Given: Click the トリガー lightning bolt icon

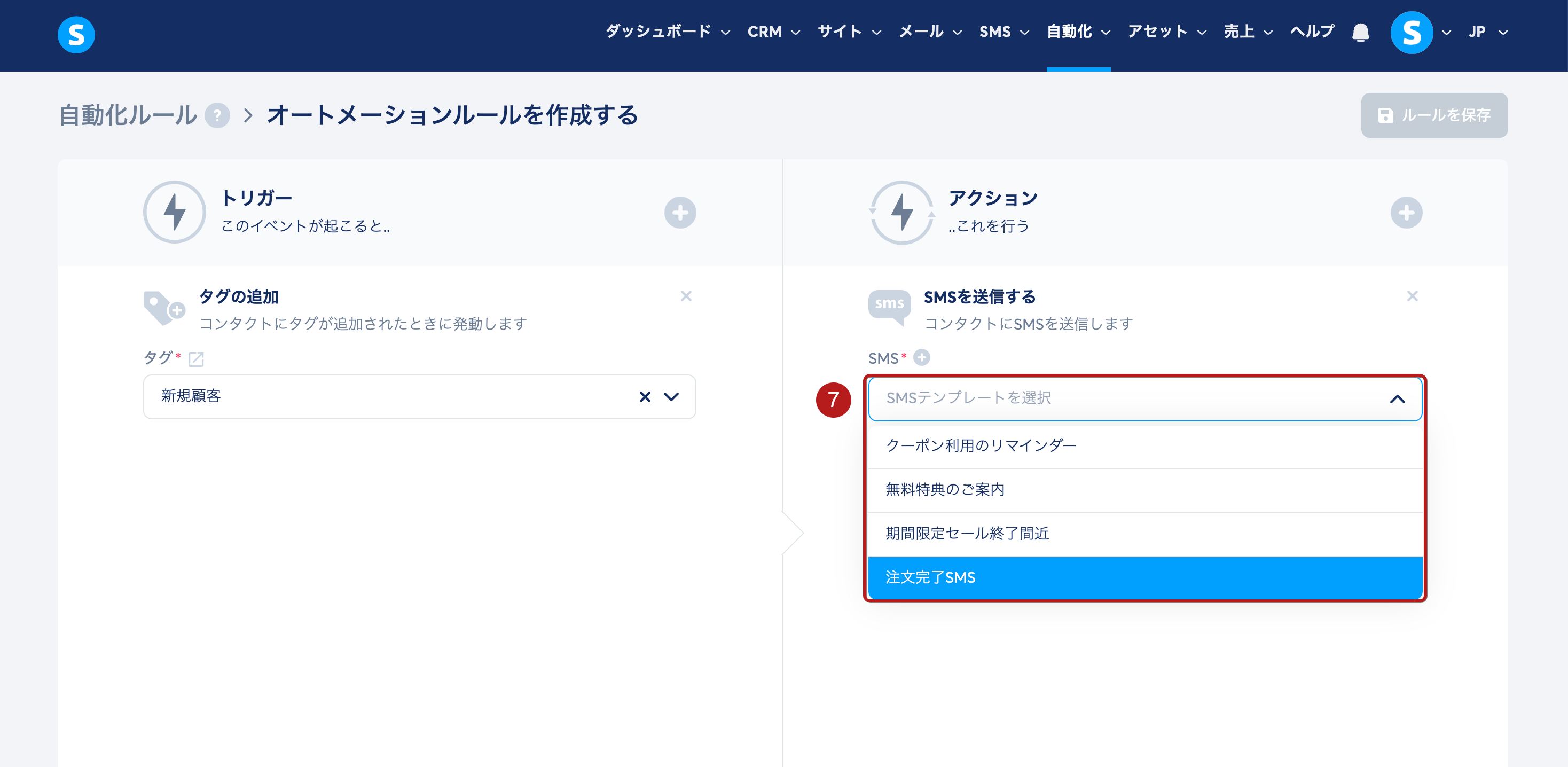Looking at the screenshot, I should click(175, 212).
